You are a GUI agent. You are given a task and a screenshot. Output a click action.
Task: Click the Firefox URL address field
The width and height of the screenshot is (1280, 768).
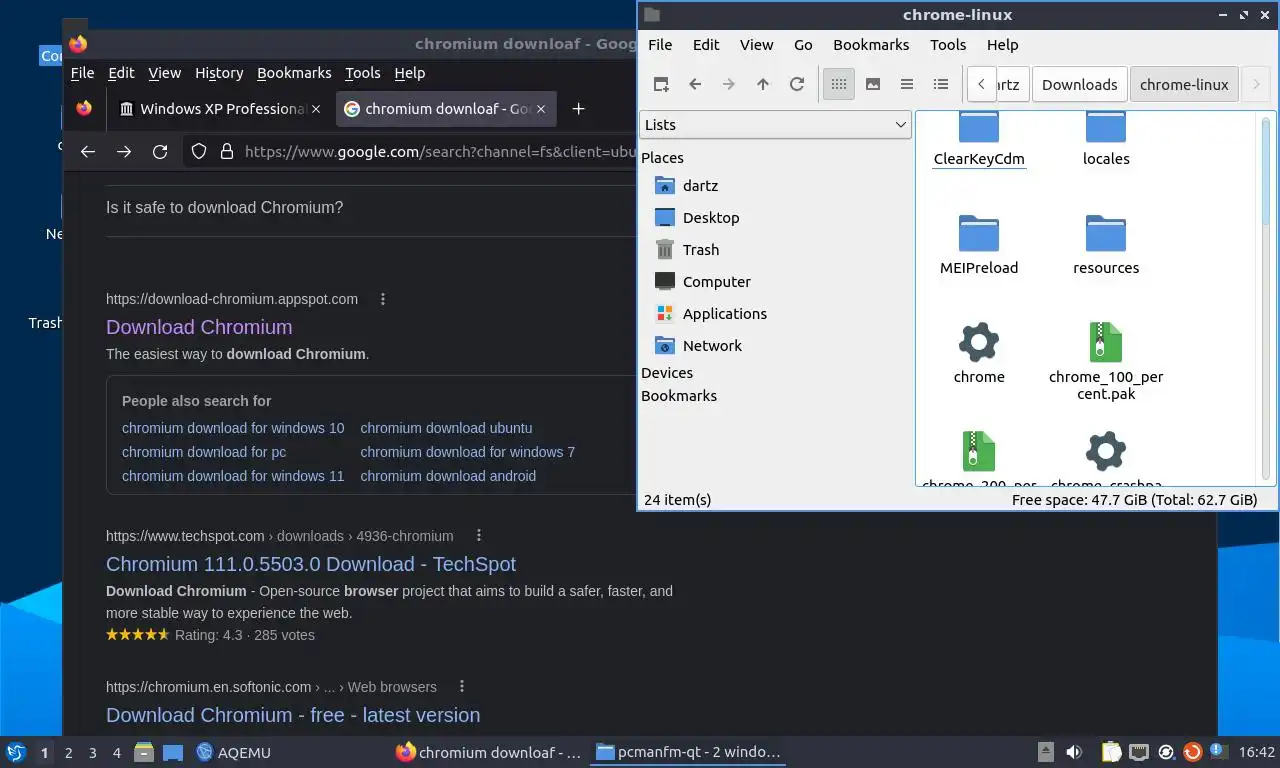[x=440, y=151]
